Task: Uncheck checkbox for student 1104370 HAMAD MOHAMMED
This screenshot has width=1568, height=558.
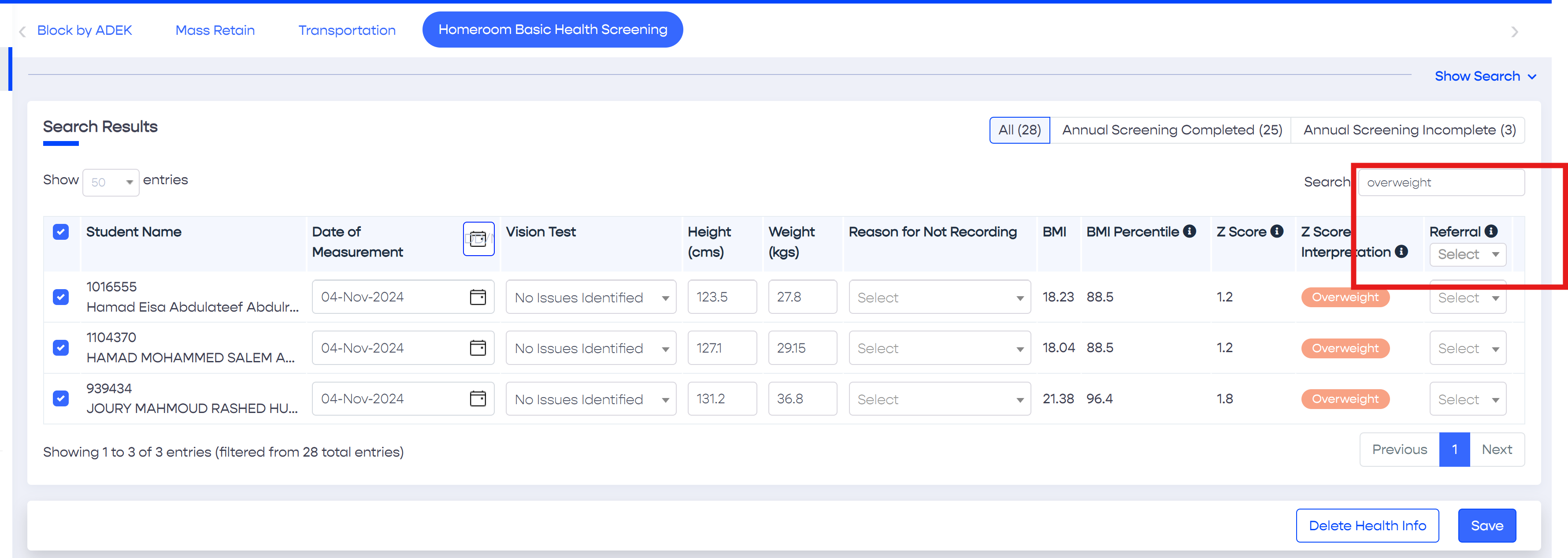Action: (61, 348)
